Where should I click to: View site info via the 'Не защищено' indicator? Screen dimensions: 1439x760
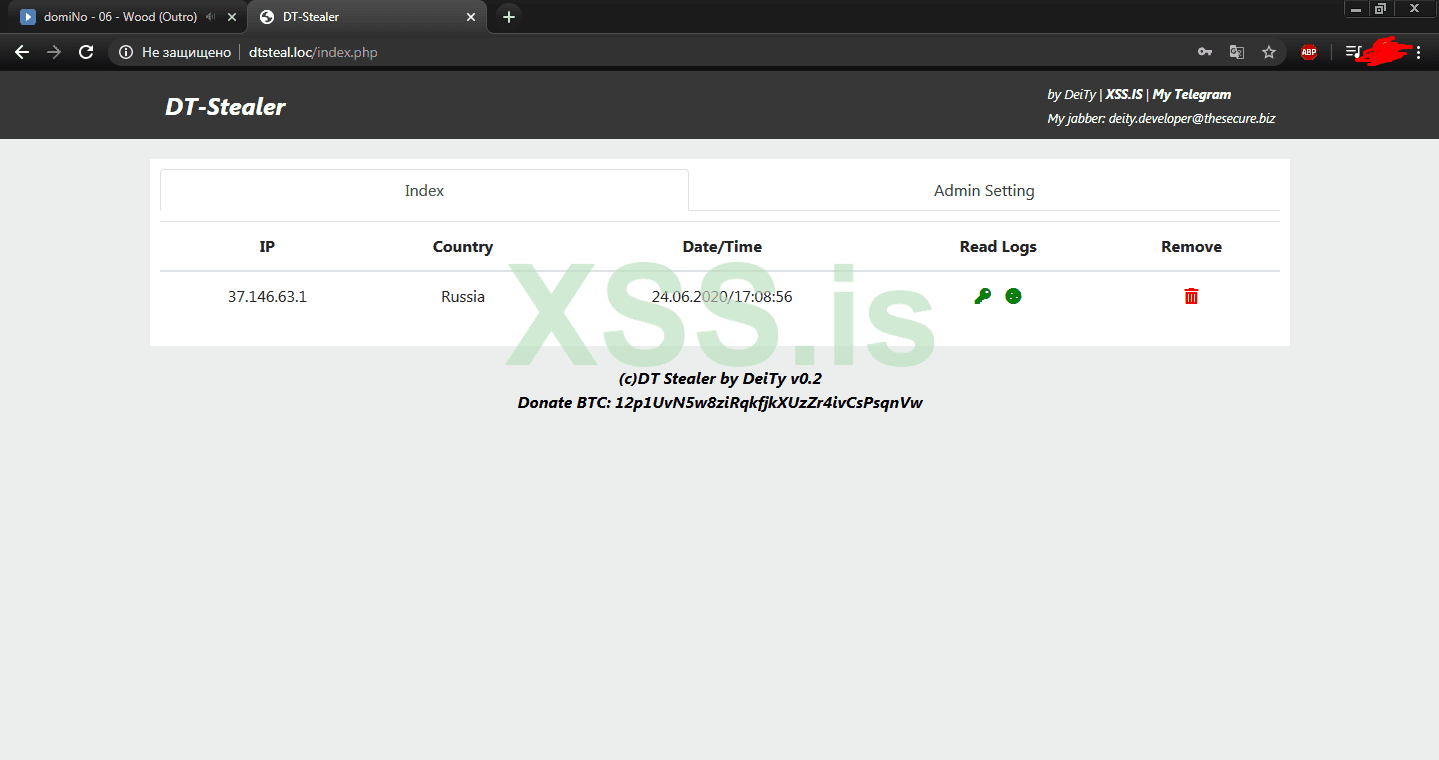175,52
